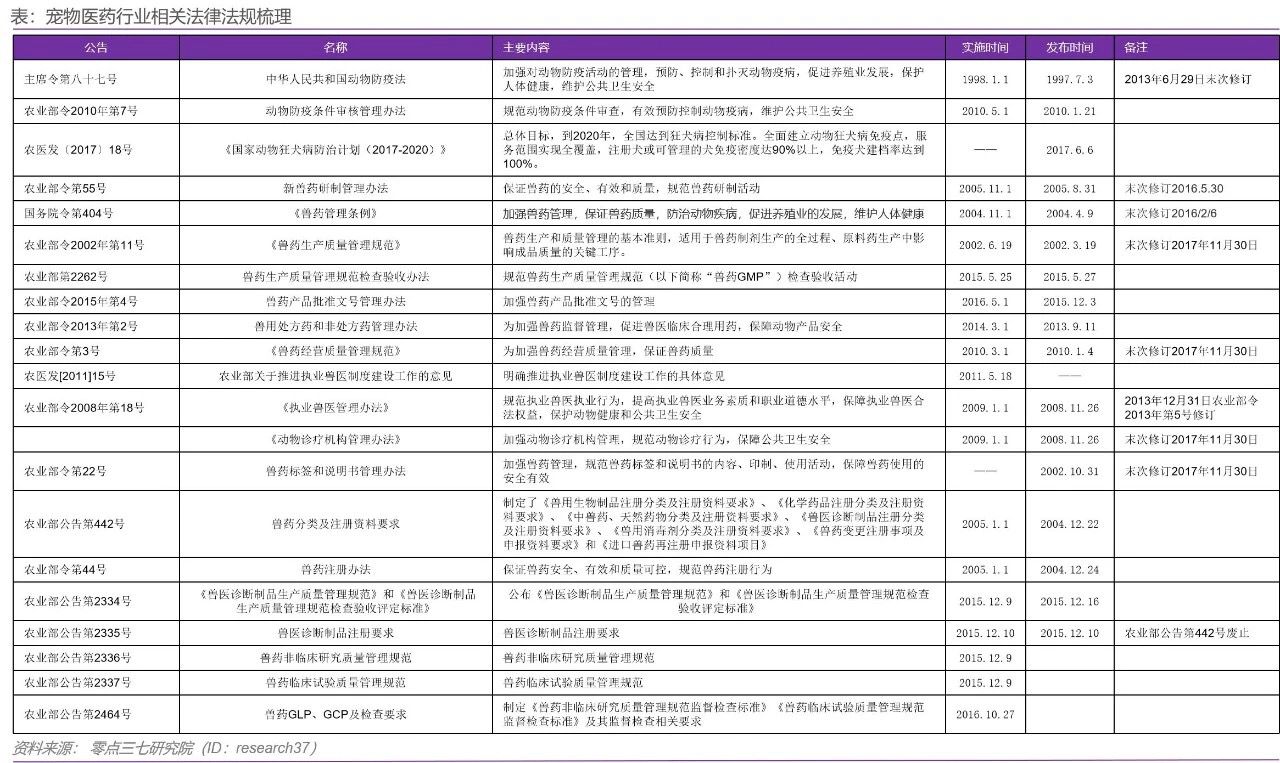Screen dimensions: 1280x763
Task: Select the cell 农医发[2011]15号
Action: (x=70, y=376)
